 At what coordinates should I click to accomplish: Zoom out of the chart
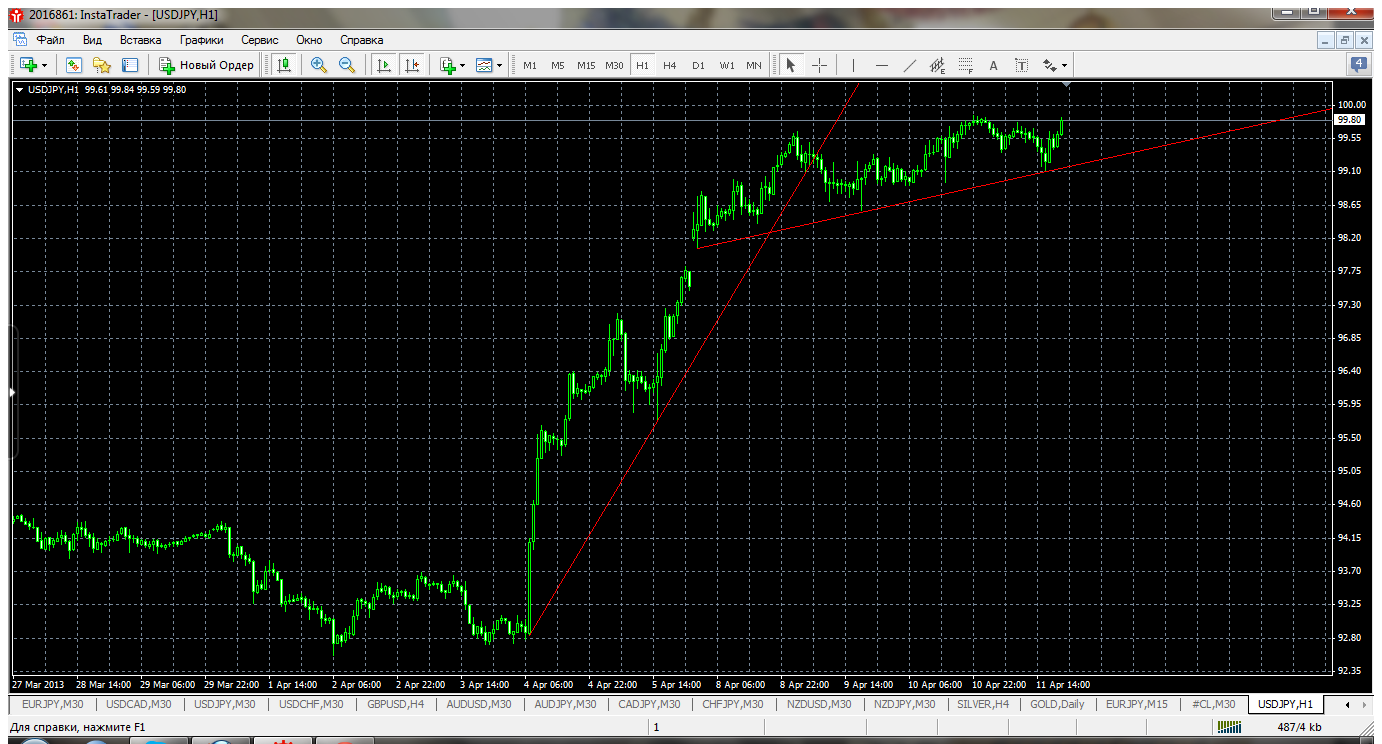[x=347, y=65]
